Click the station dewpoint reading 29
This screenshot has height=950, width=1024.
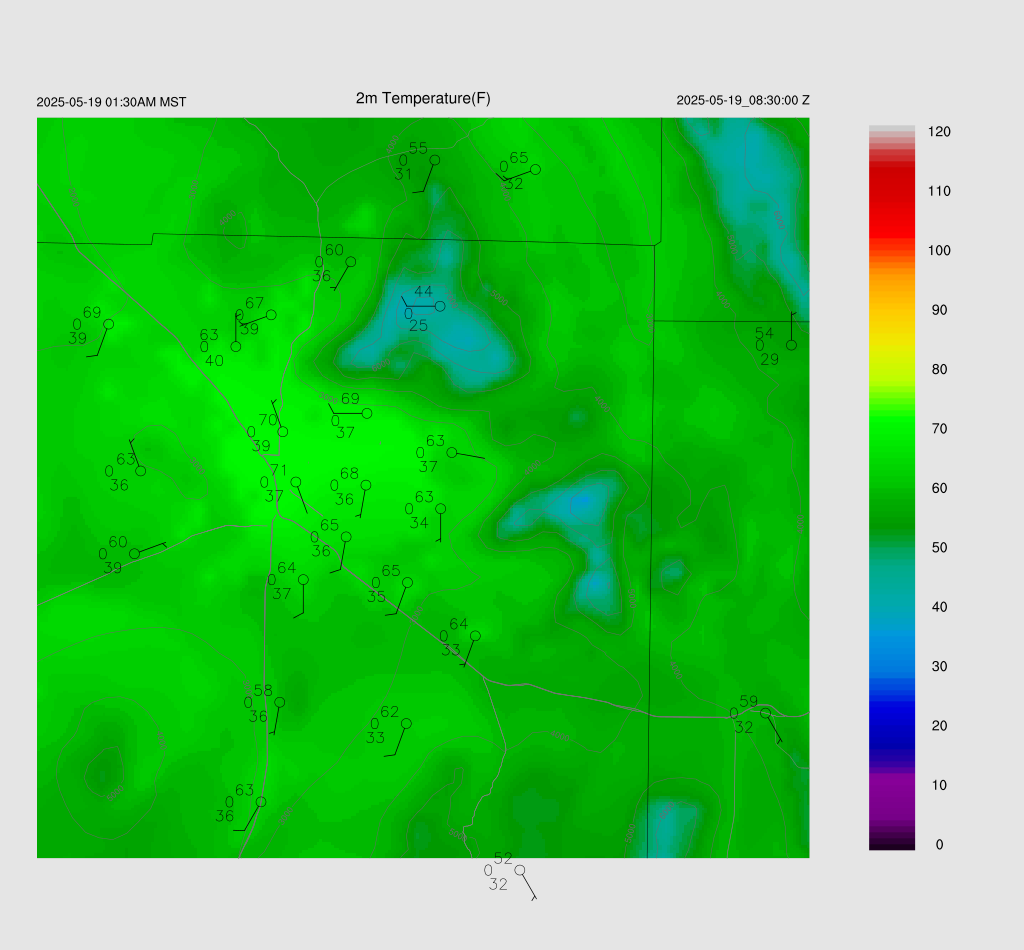coord(769,359)
